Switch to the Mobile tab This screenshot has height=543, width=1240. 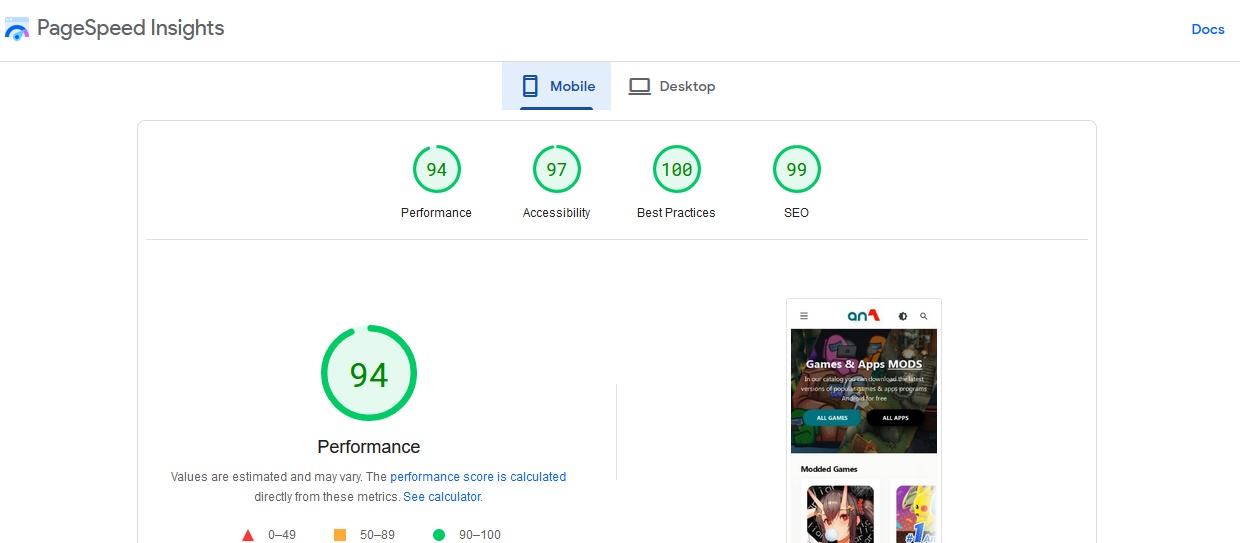[556, 86]
